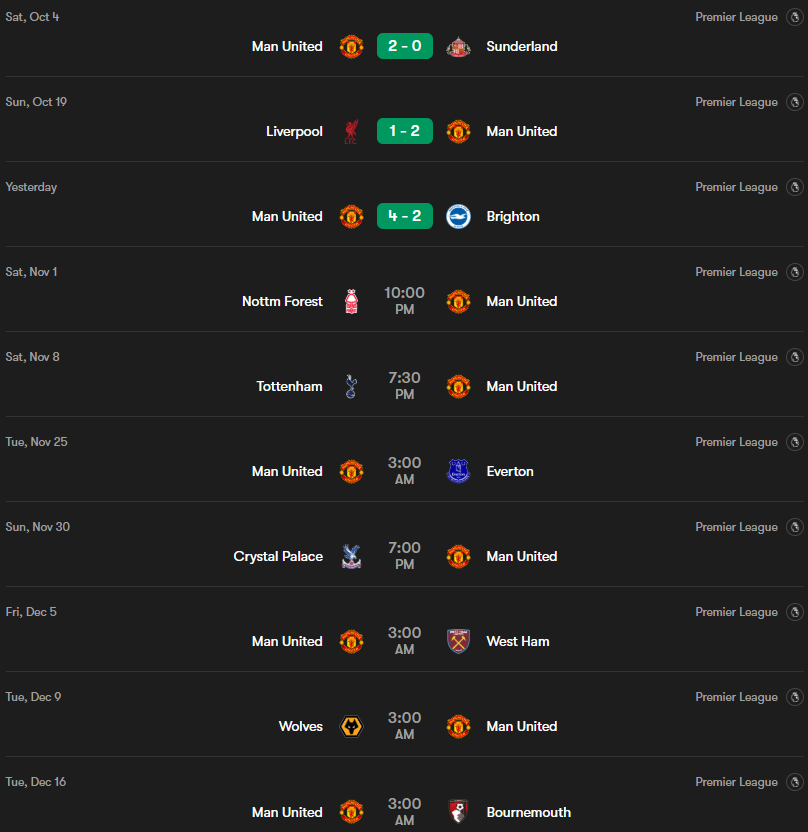Viewport: 808px width, 832px height.
Task: Click the Brighton club crest icon
Action: [459, 217]
